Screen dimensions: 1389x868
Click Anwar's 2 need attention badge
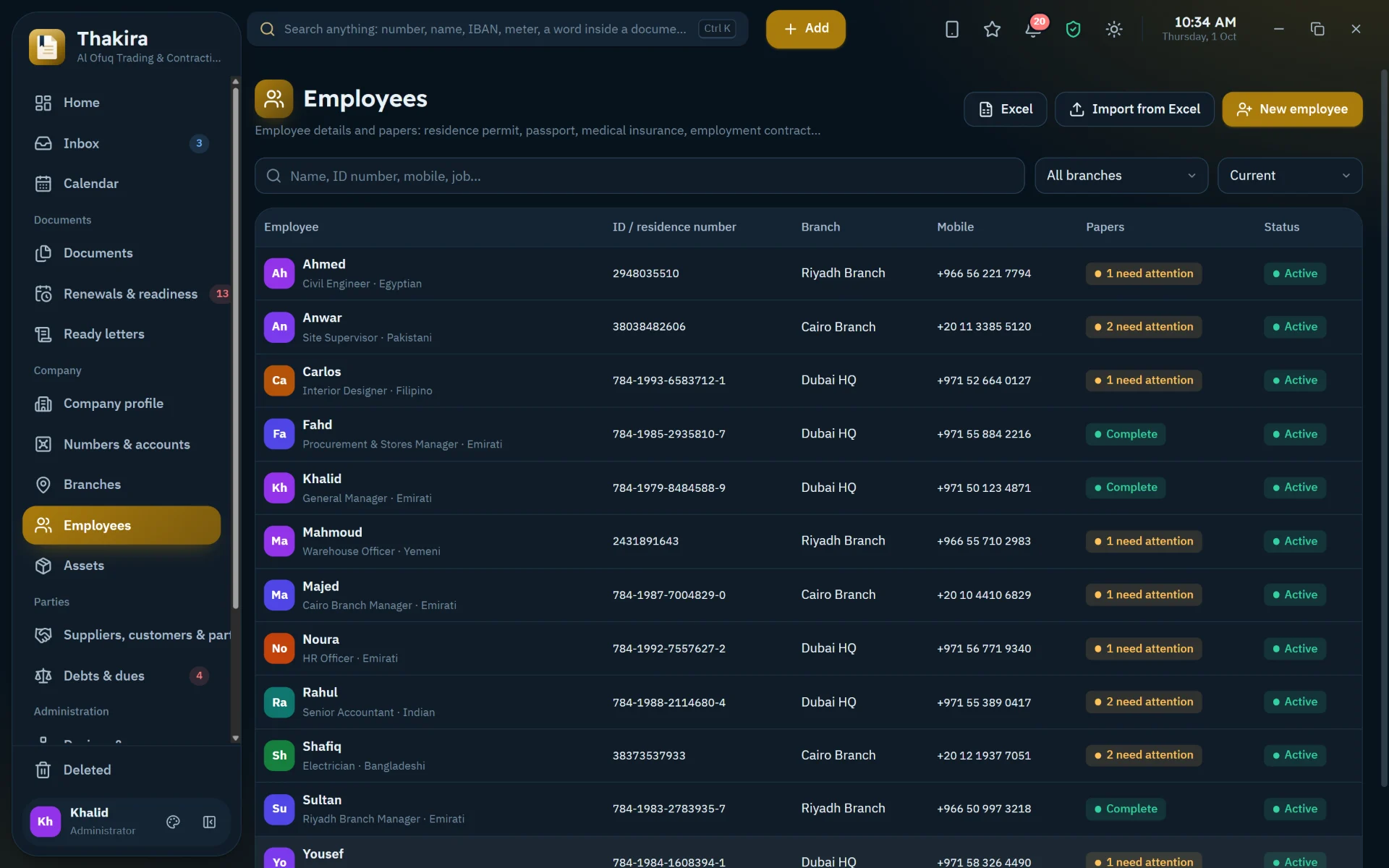[1143, 327]
